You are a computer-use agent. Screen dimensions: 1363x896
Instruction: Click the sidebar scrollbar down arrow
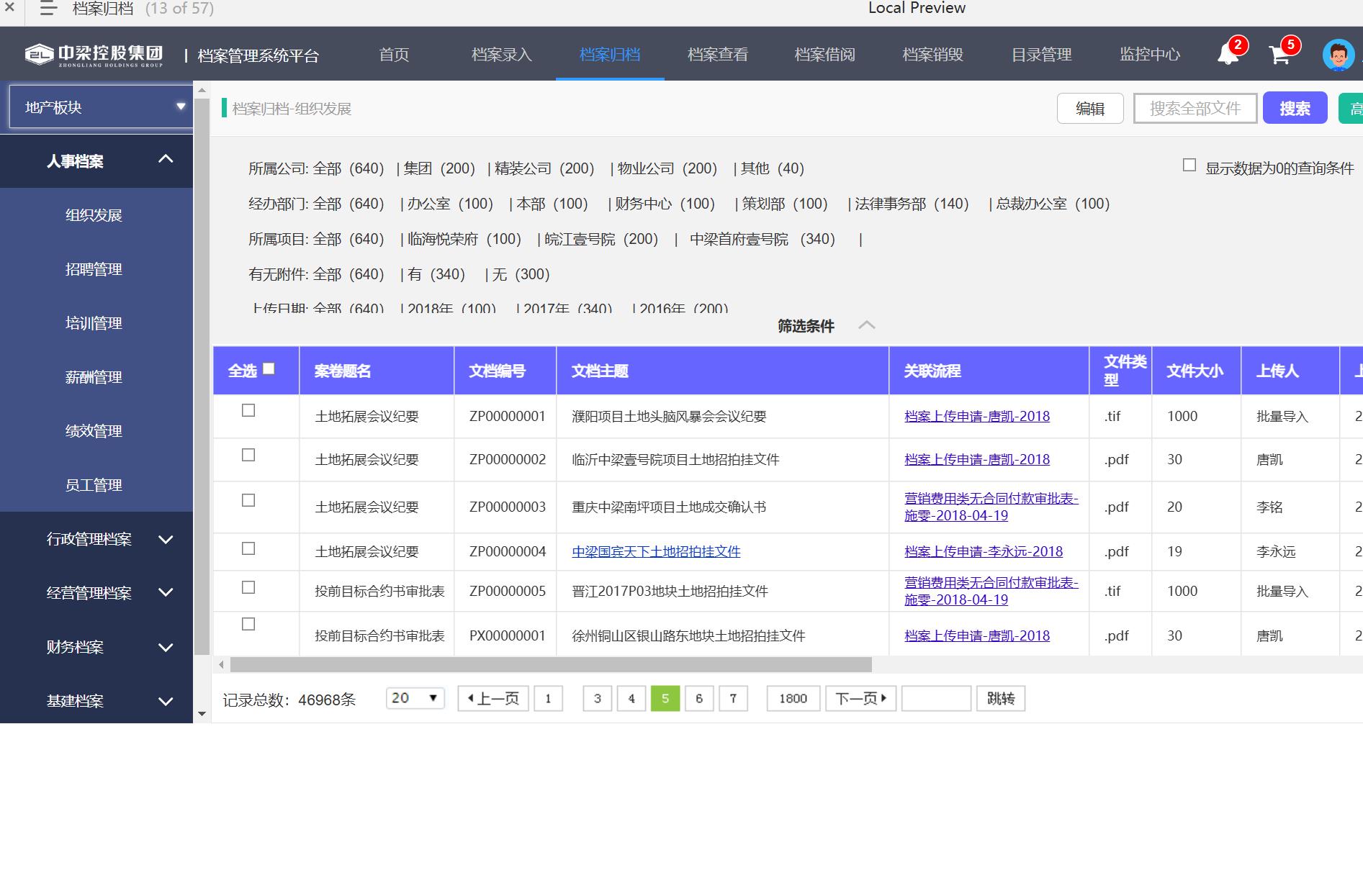coord(202,714)
